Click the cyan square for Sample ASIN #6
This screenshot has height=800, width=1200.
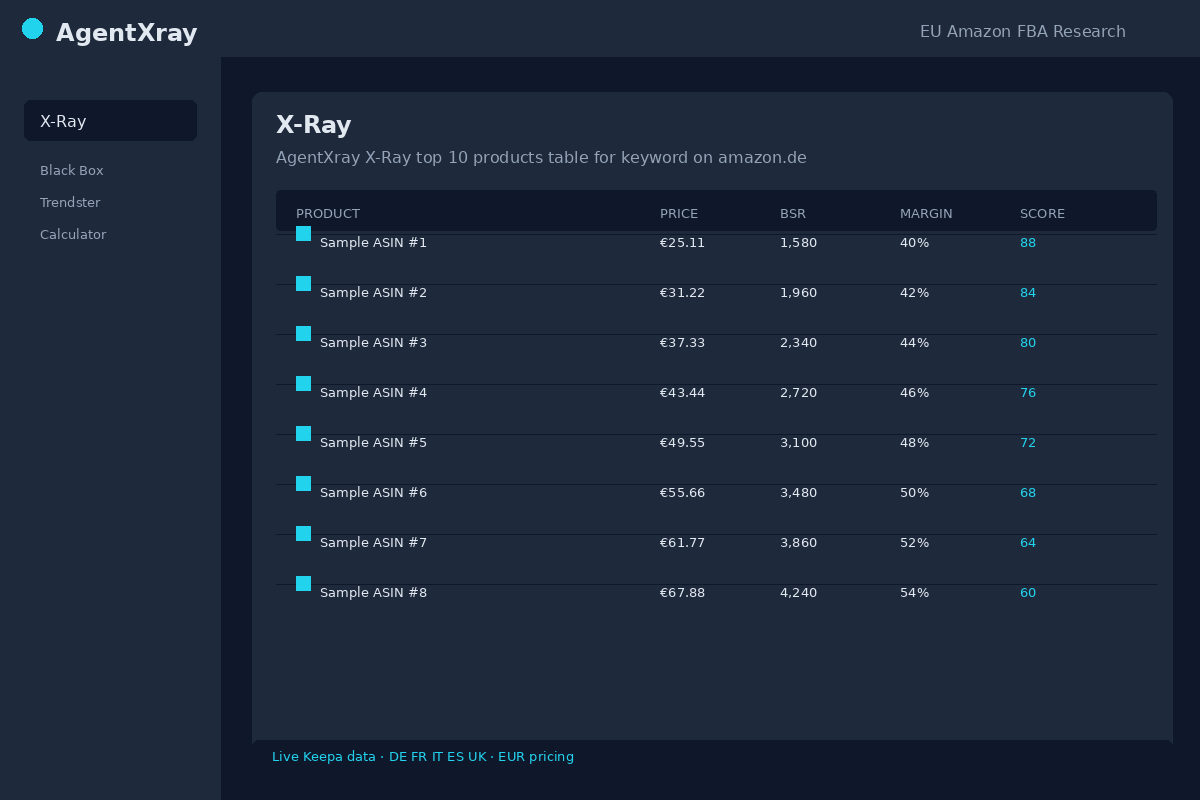coord(303,484)
